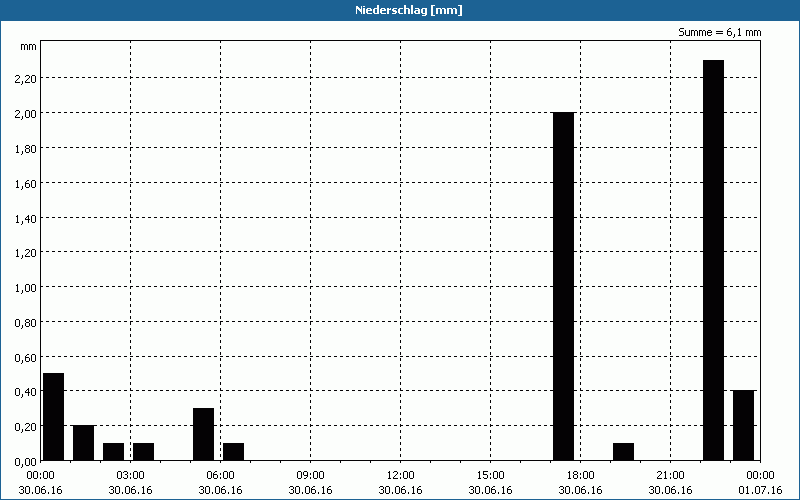Click the 'Summe = 6,1 mm' total label
The width and height of the screenshot is (800, 500).
click(x=719, y=32)
